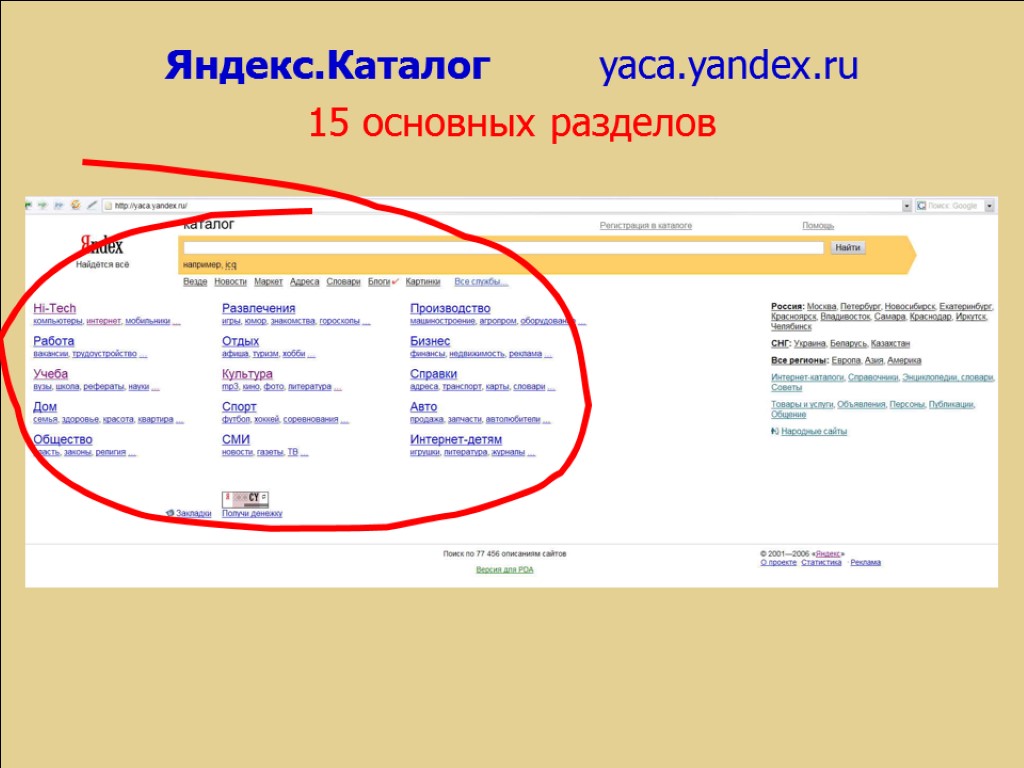Open the Развлечения catalog section
The height and width of the screenshot is (768, 1024).
tap(259, 308)
